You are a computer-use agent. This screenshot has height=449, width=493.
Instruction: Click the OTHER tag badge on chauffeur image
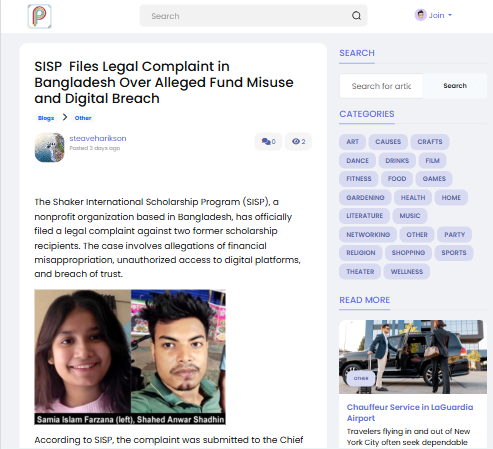click(361, 379)
